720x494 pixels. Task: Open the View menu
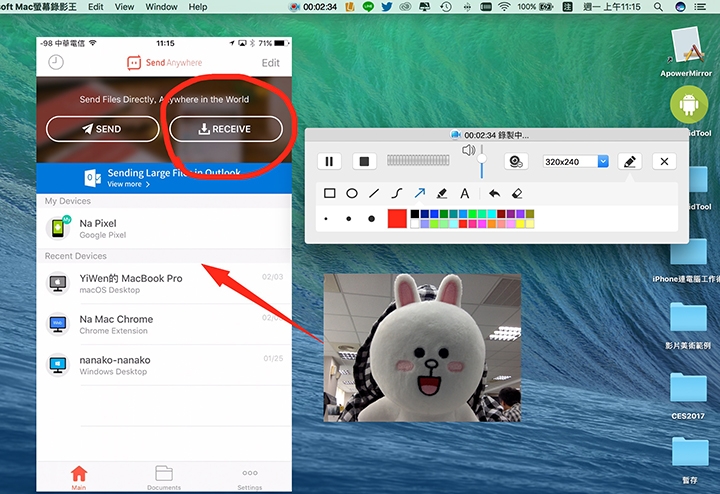tap(124, 7)
